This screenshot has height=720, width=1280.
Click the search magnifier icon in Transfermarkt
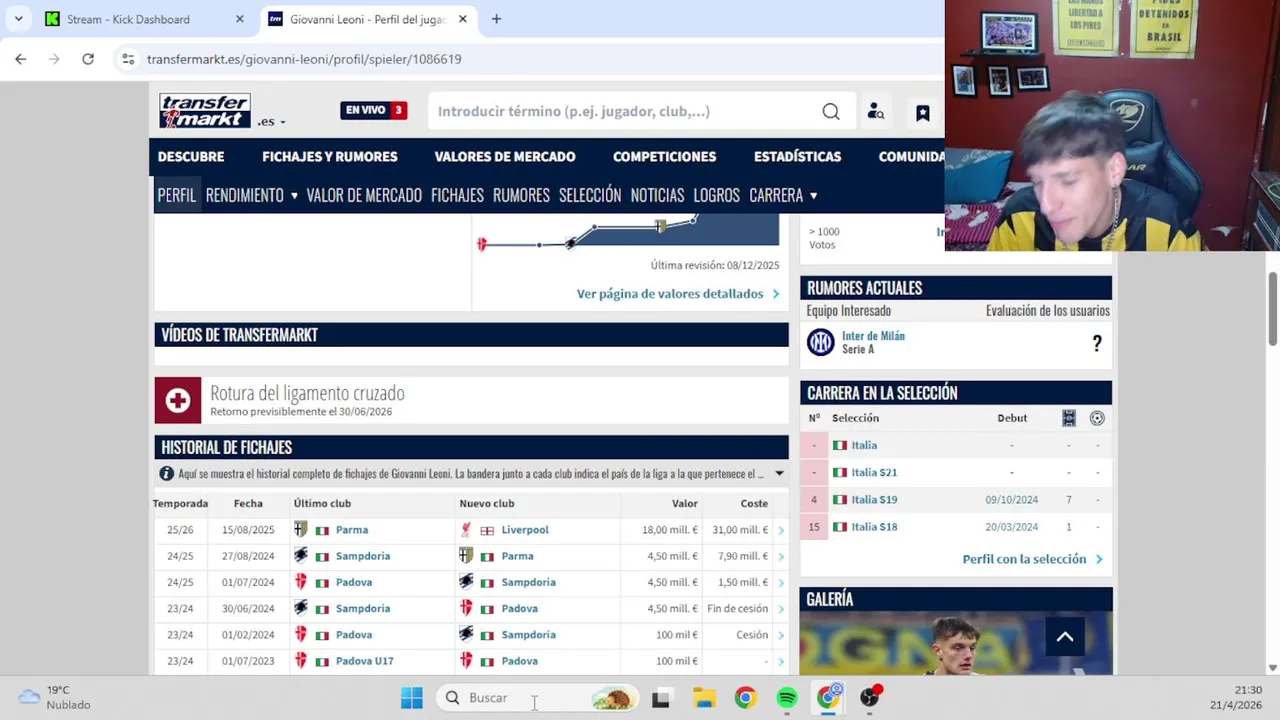(x=831, y=112)
